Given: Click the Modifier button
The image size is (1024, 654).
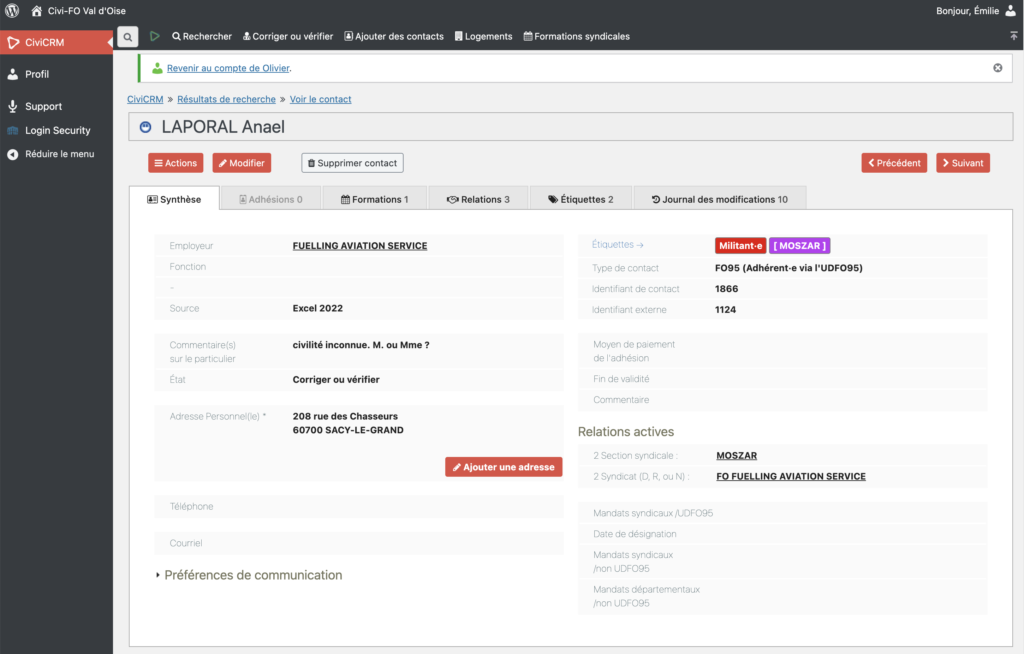Looking at the screenshot, I should pyautogui.click(x=242, y=163).
